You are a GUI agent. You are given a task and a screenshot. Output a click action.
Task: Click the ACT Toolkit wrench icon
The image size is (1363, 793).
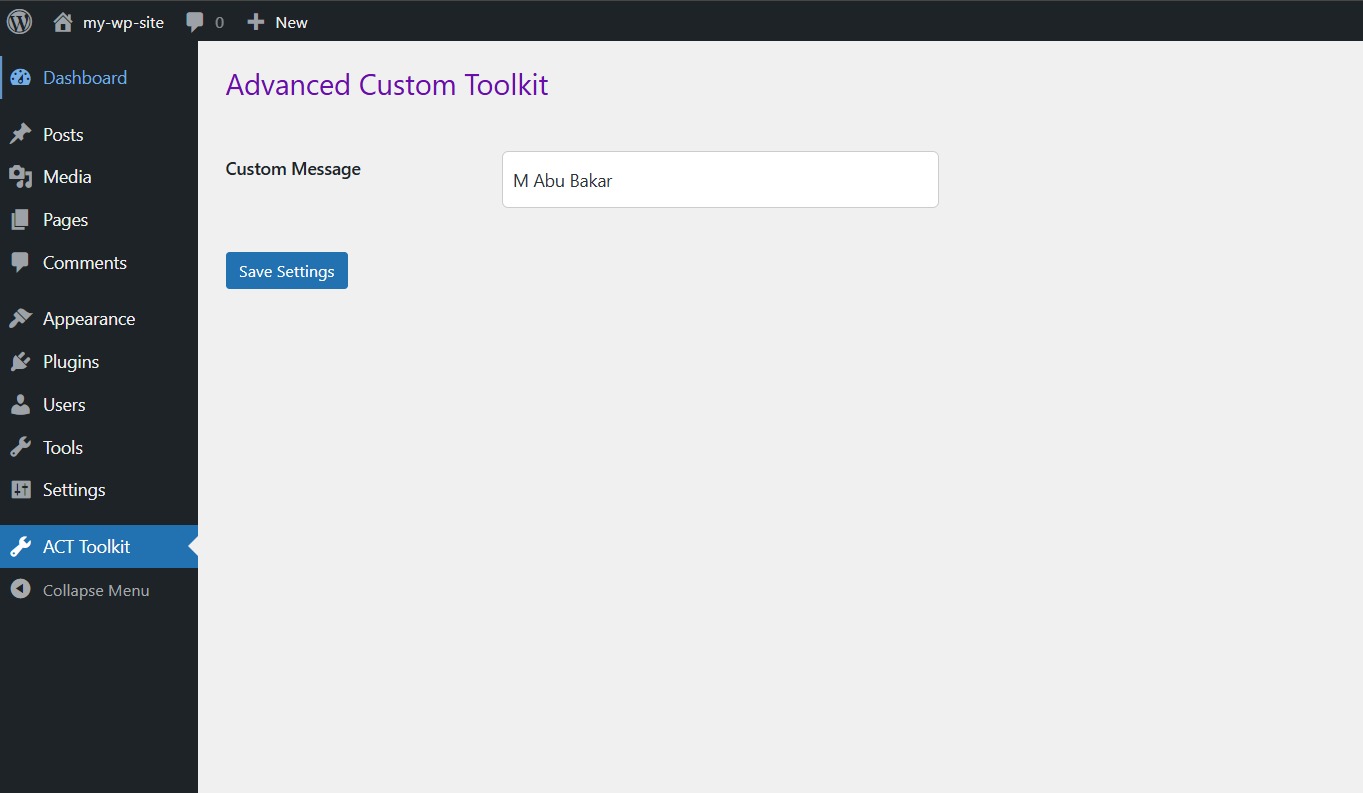click(x=20, y=547)
